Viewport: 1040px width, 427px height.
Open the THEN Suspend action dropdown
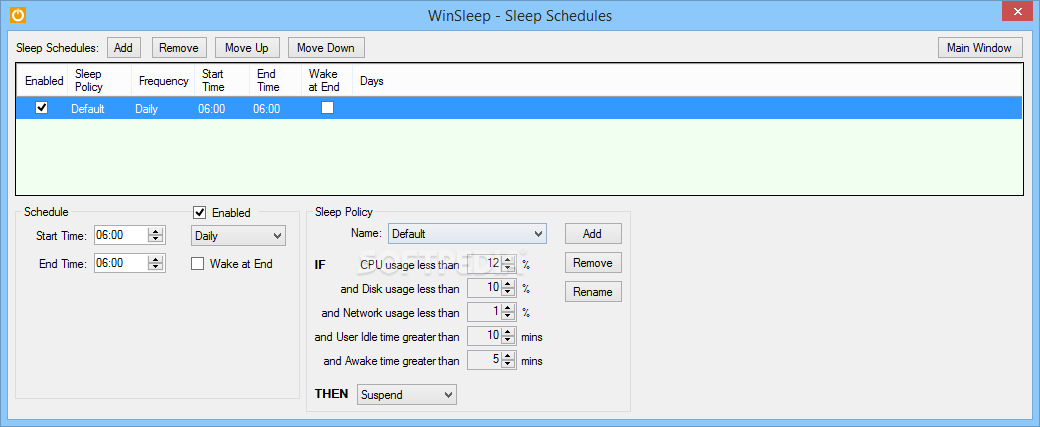tap(407, 395)
